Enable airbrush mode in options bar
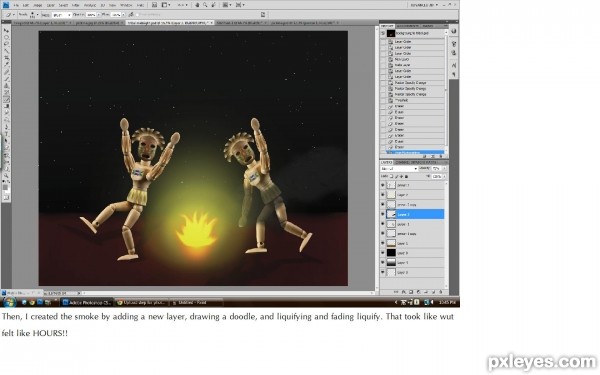The height and width of the screenshot is (375, 600). [131, 15]
